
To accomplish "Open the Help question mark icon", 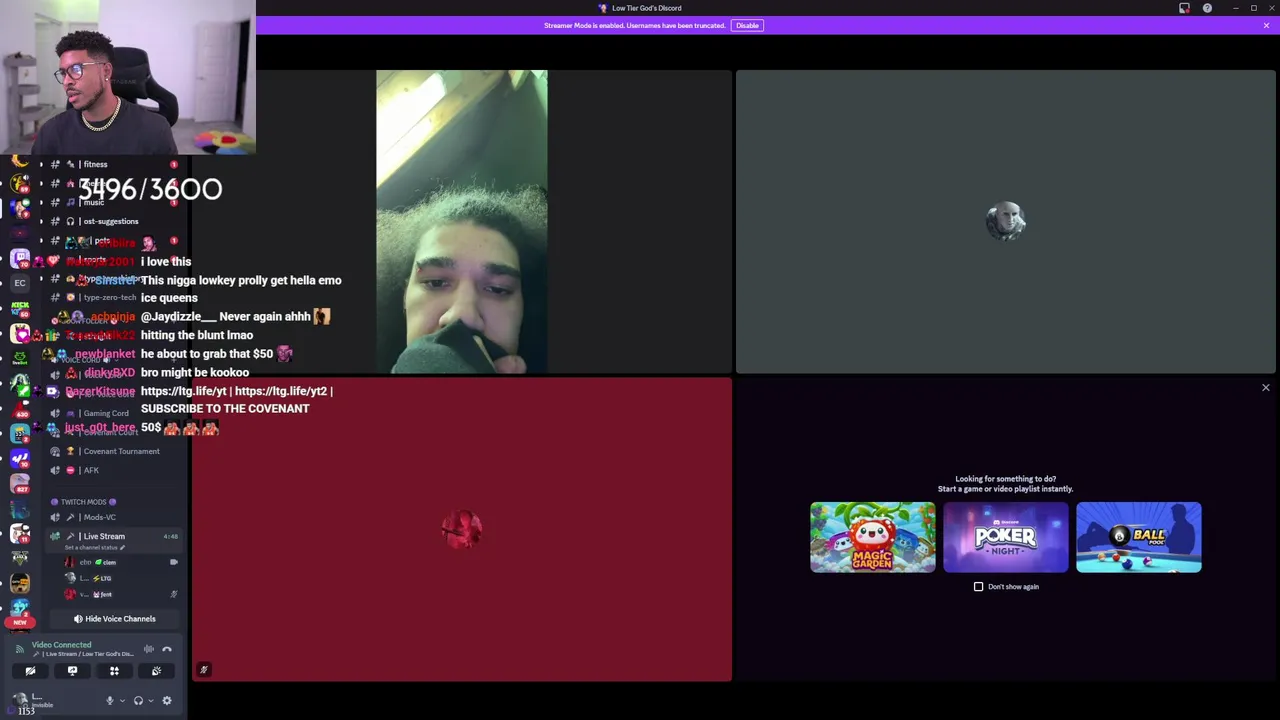I will tap(1207, 8).
